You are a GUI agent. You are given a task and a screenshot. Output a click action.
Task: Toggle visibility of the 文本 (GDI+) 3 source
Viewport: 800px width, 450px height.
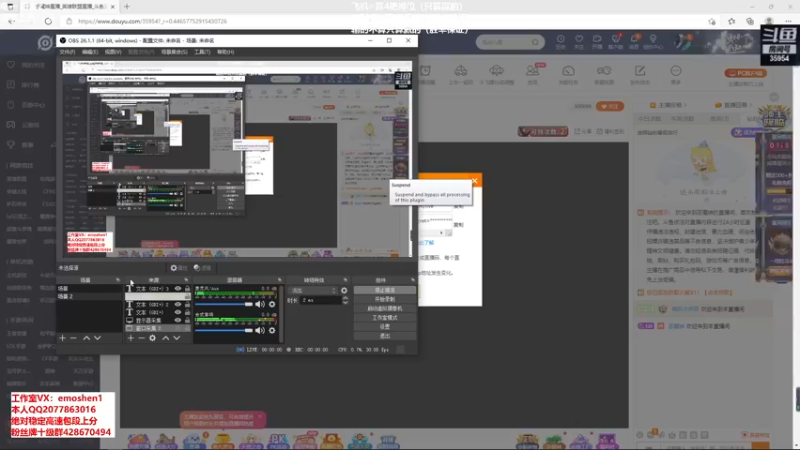click(178, 289)
